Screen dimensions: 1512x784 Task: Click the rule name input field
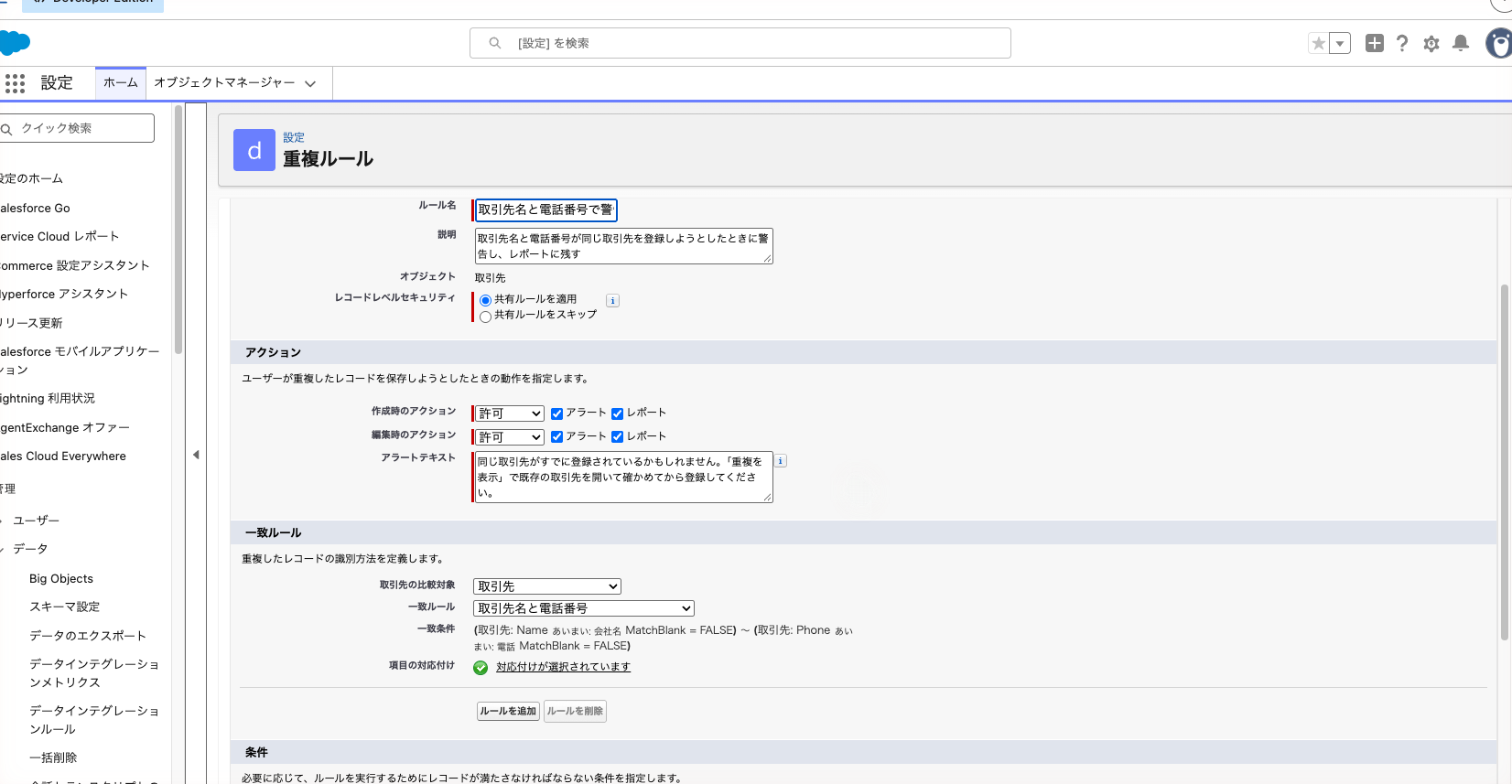click(x=545, y=209)
